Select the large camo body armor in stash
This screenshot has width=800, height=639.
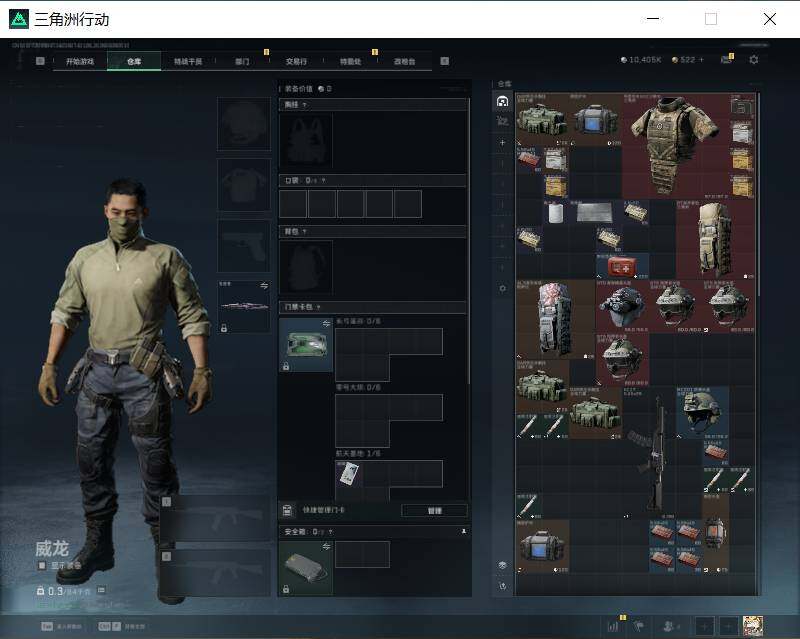(674, 145)
